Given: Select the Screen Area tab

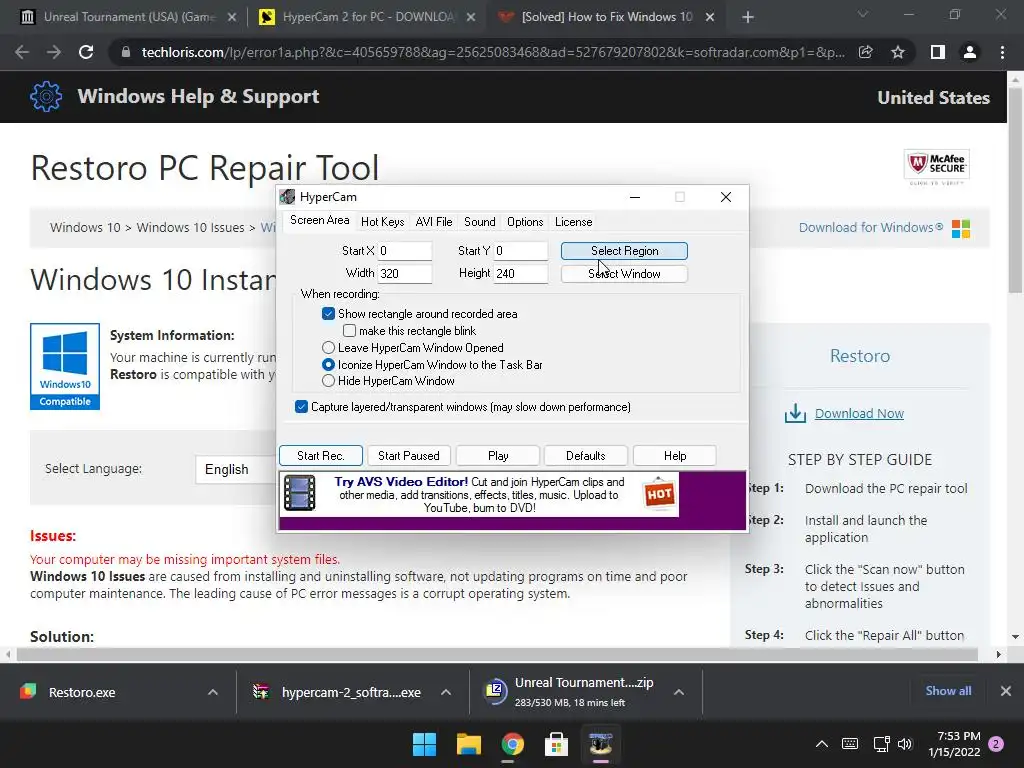Looking at the screenshot, I should click(x=319, y=221).
